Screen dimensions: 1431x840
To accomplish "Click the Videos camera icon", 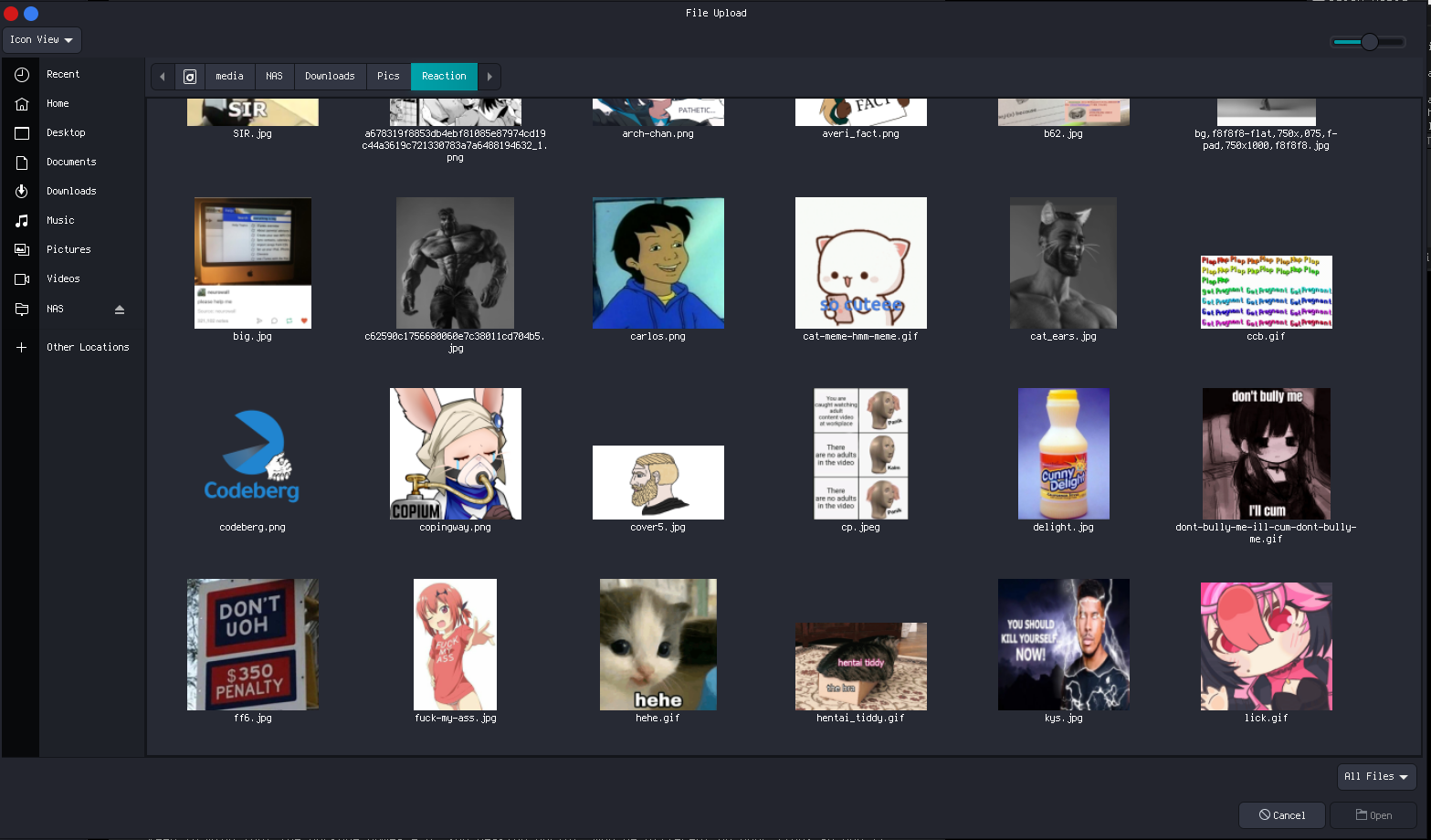I will (22, 279).
